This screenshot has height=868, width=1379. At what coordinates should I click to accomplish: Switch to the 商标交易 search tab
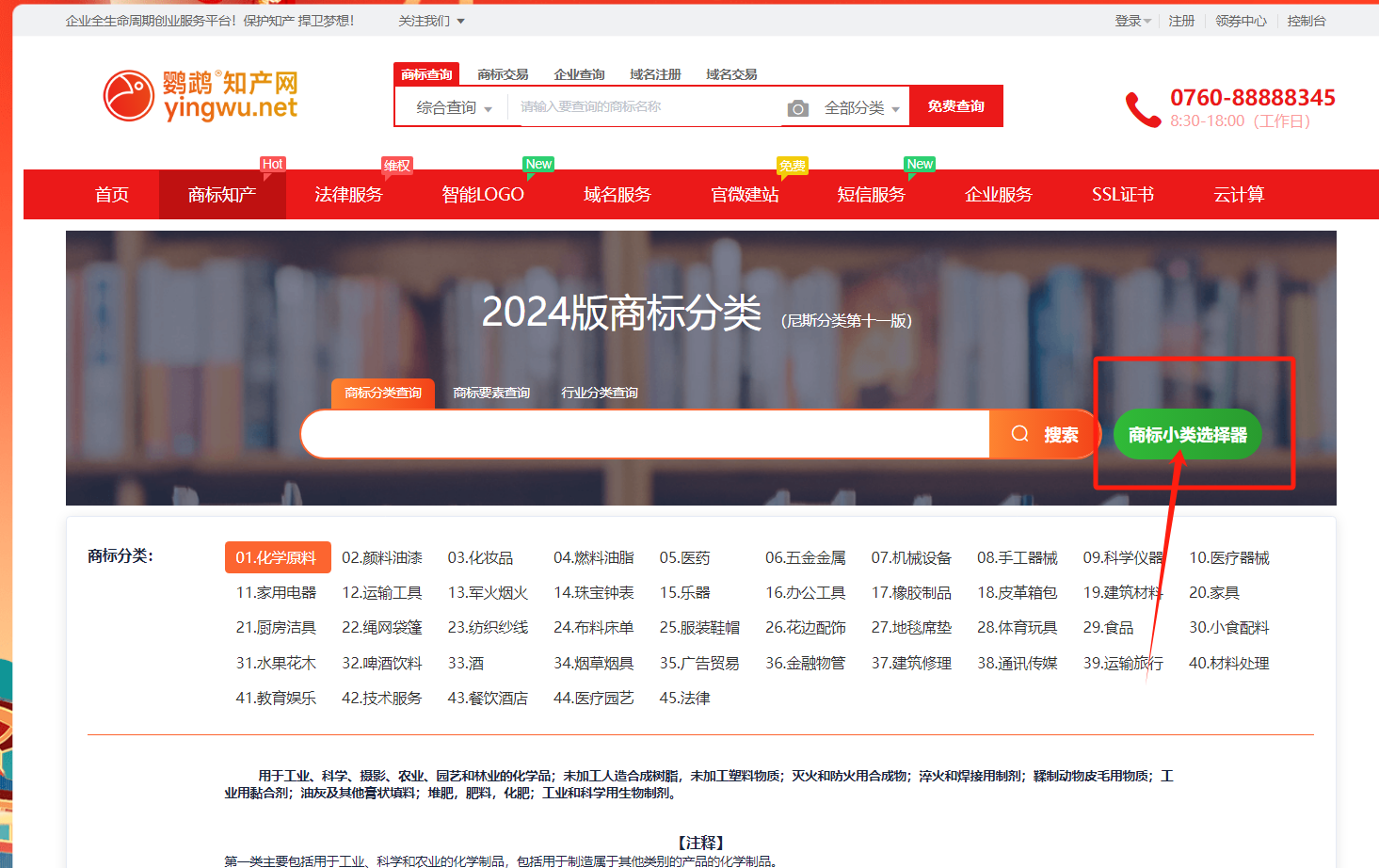coord(503,74)
